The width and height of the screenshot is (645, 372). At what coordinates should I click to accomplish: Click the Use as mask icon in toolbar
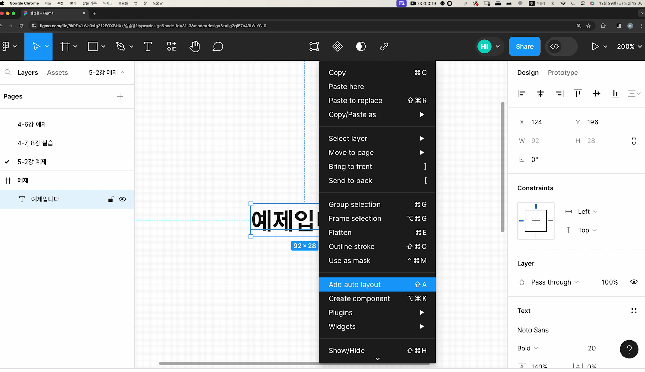(361, 46)
